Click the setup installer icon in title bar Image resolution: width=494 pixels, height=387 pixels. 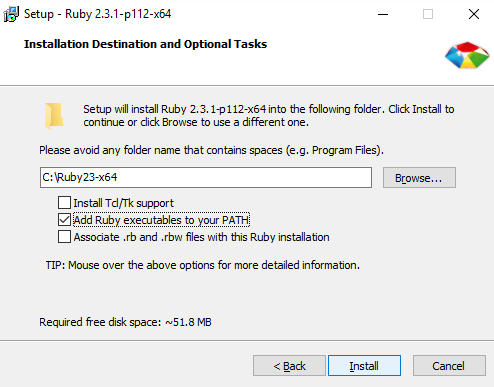tap(11, 14)
